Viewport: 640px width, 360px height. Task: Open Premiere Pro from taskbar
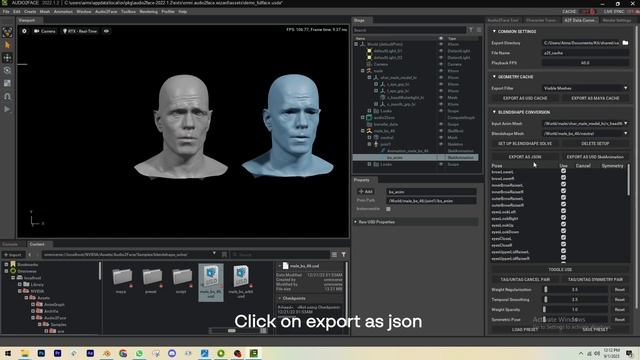(58, 353)
